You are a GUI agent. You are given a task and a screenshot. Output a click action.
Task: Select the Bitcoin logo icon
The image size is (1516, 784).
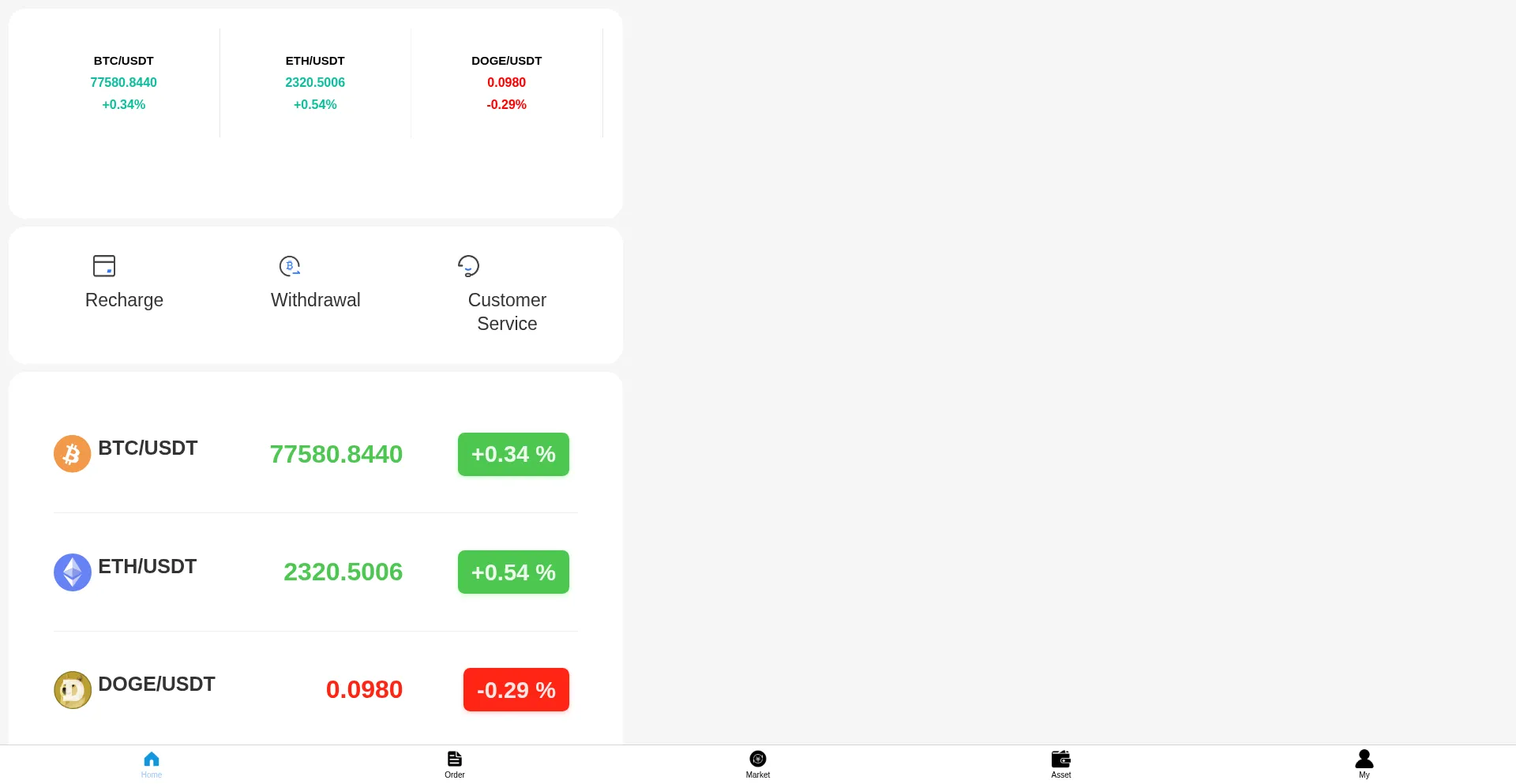pos(73,454)
